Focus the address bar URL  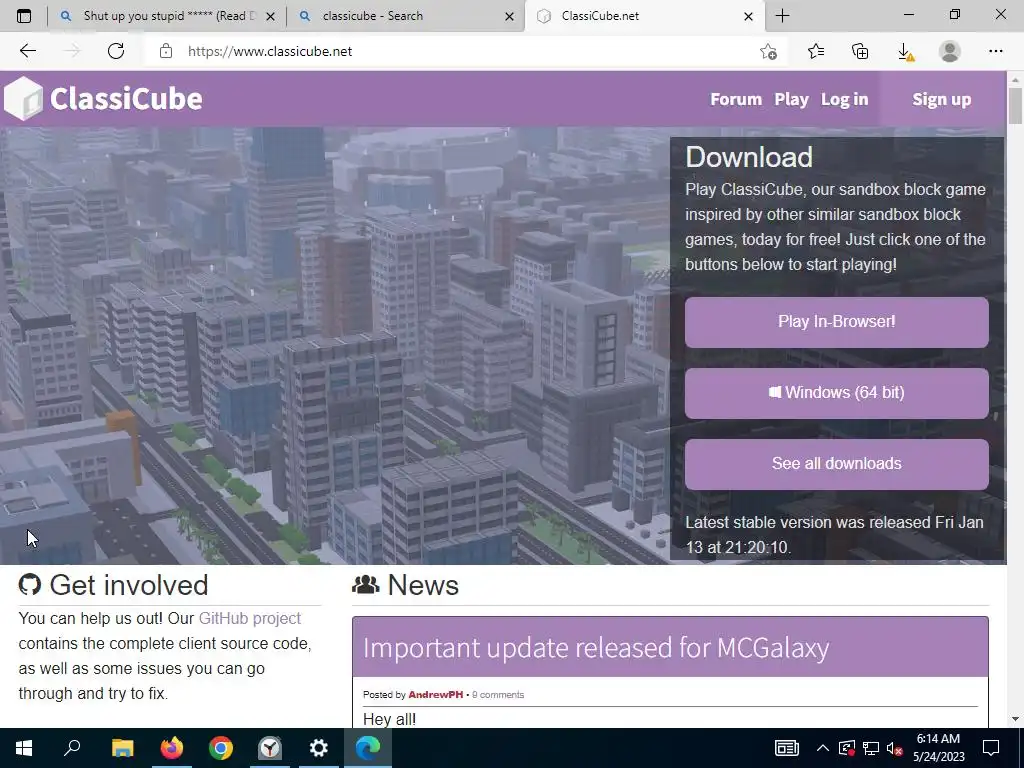coord(270,51)
